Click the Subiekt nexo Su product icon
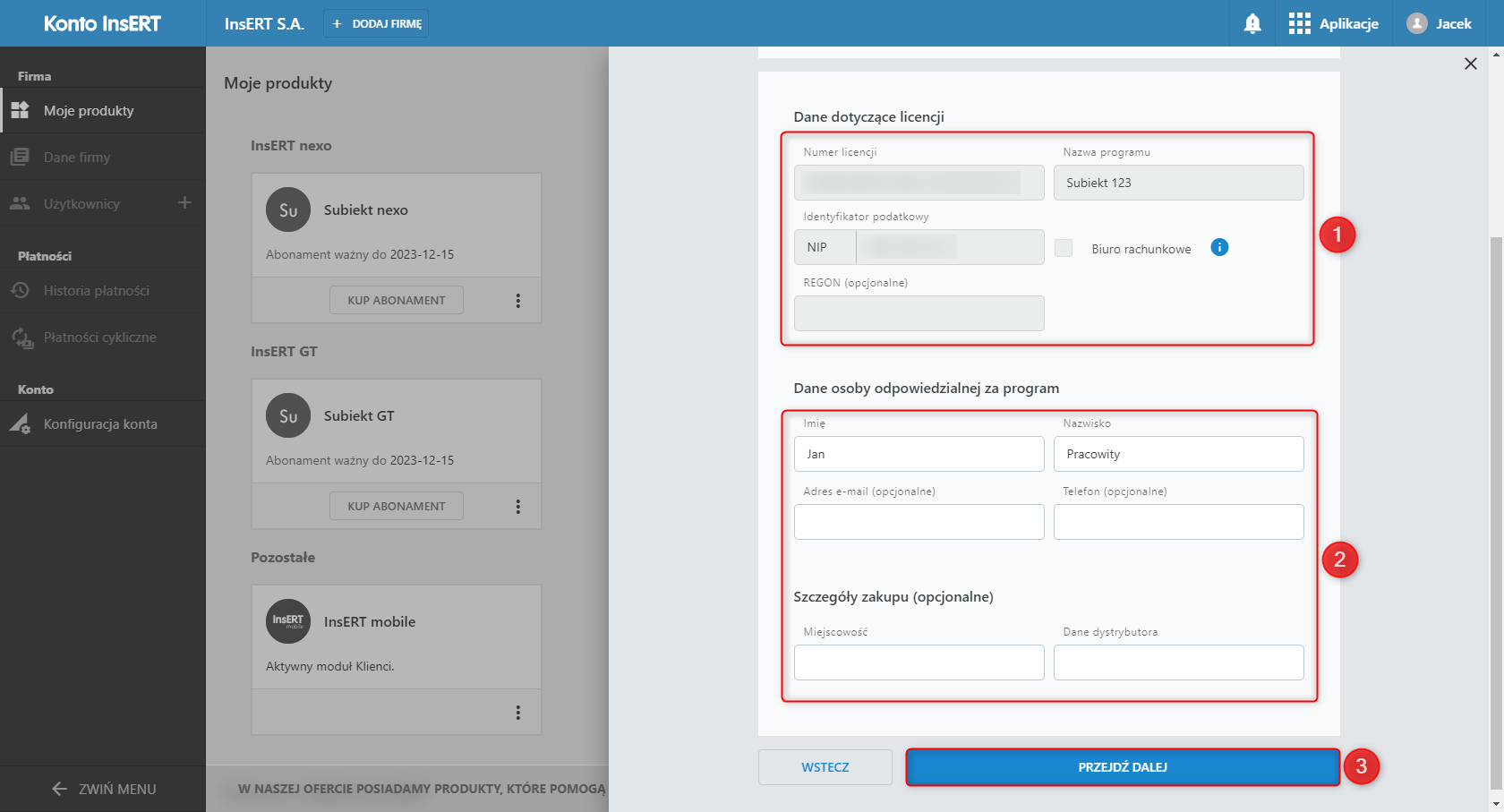 288,209
